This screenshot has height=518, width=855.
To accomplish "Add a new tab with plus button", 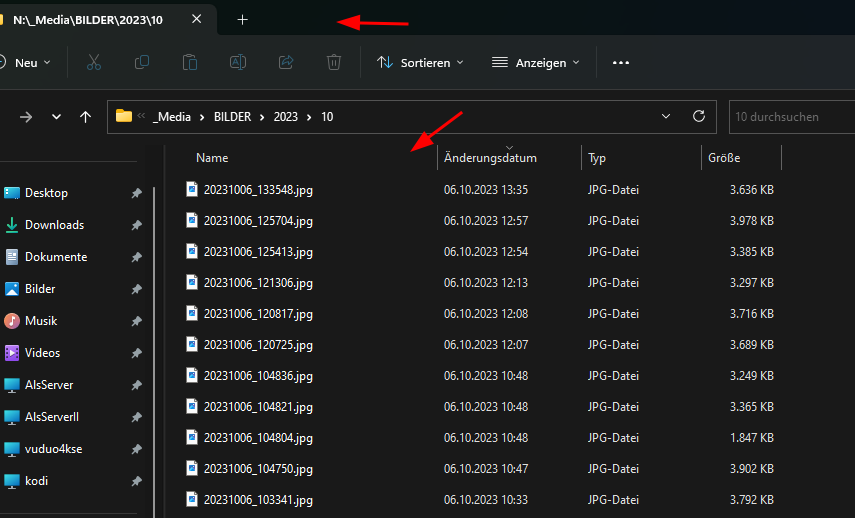I will [243, 20].
